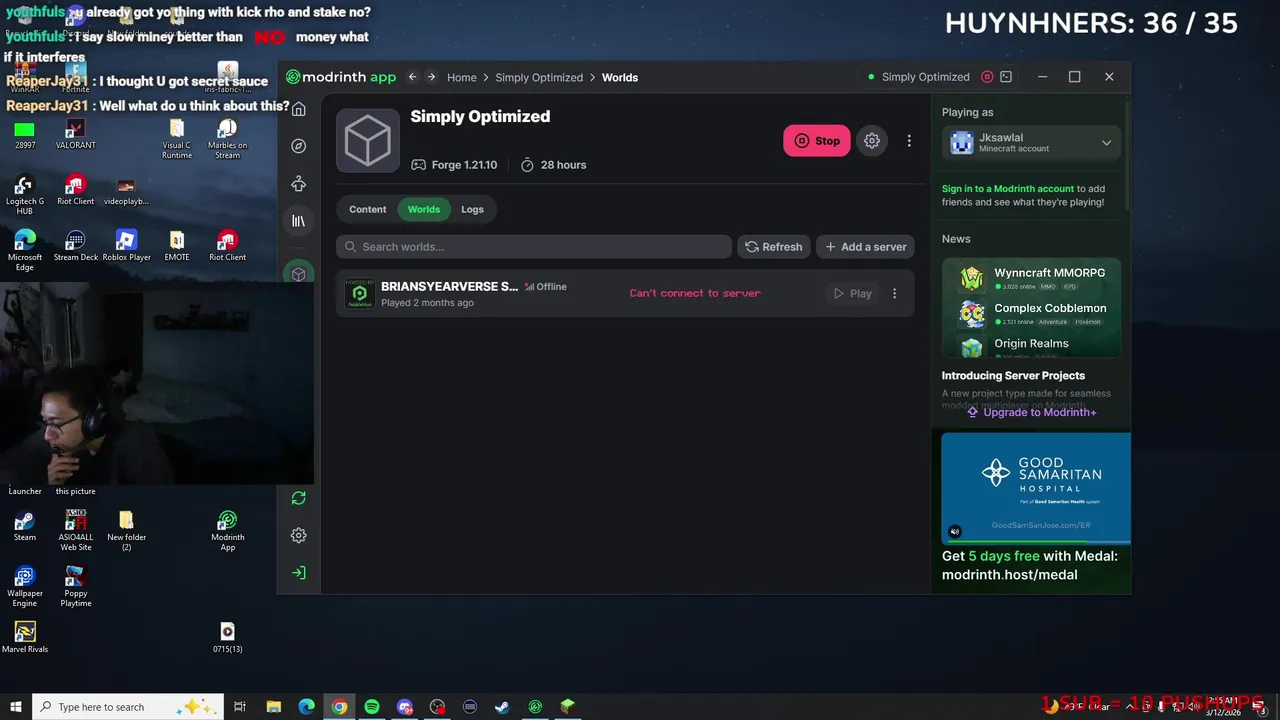Open the Home icon in Modrinth sidebar
Screen dimensions: 1280x720
(x=298, y=109)
